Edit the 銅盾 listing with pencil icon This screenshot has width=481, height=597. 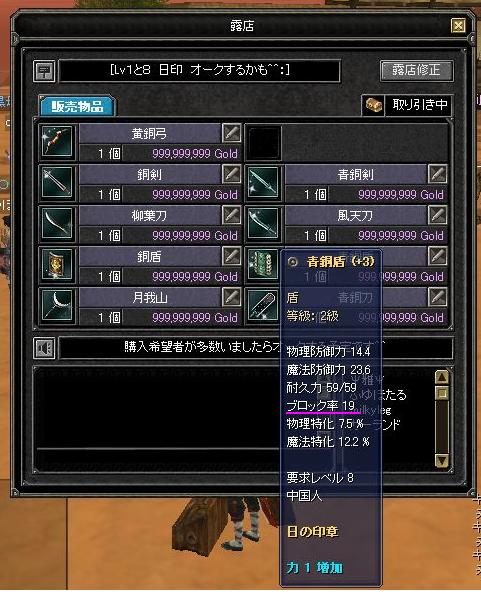pyautogui.click(x=232, y=256)
